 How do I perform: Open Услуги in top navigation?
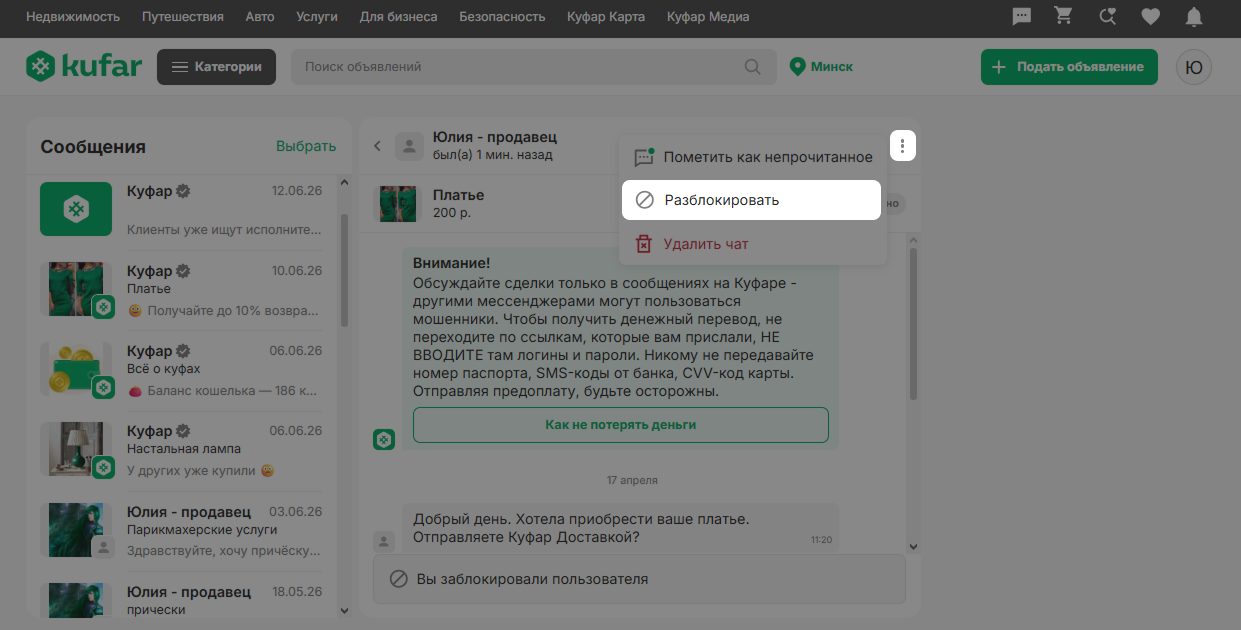(x=317, y=17)
